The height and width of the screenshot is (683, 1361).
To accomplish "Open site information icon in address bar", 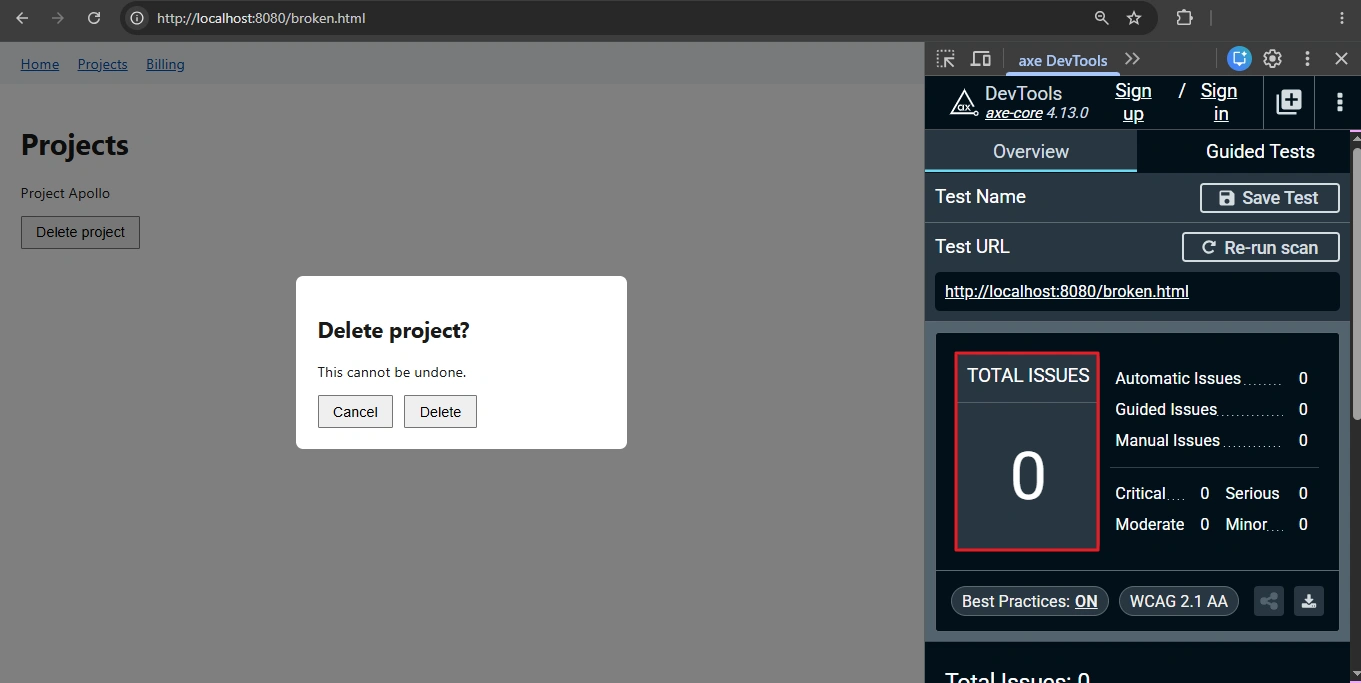I will click(x=138, y=18).
